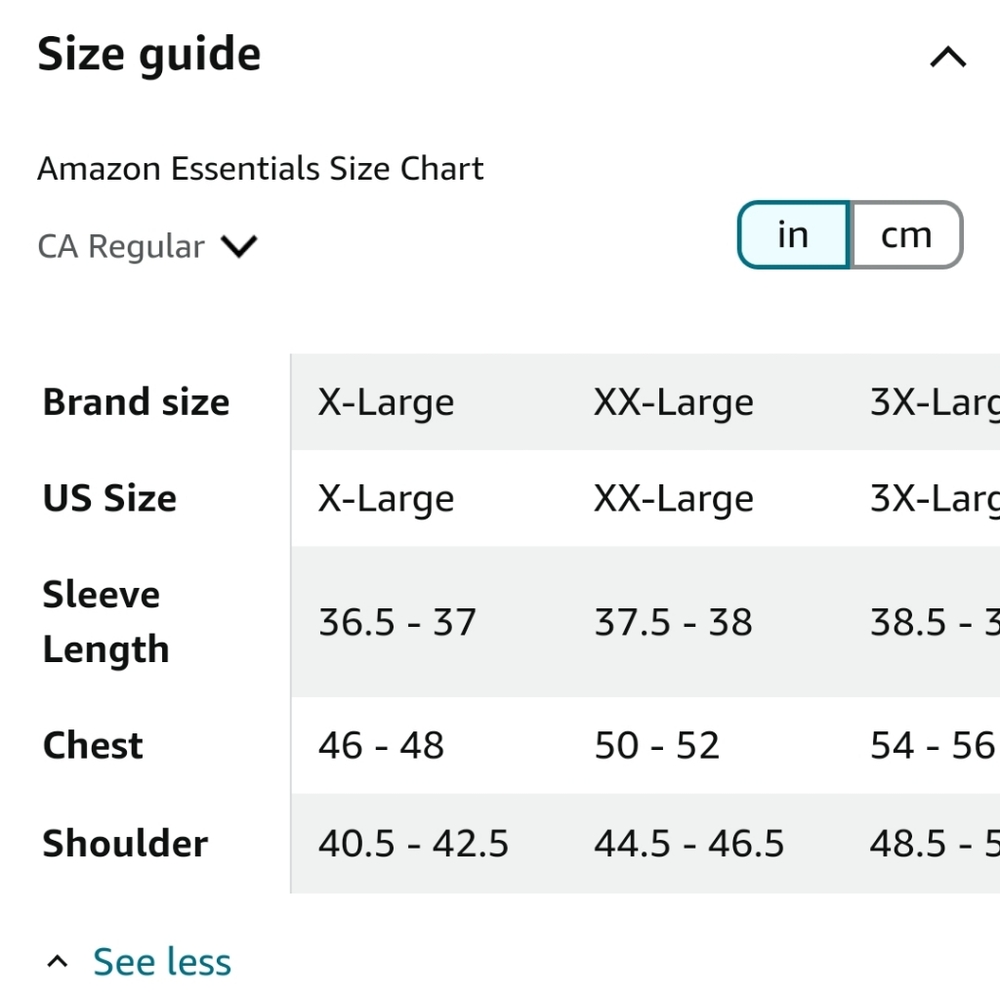
Task: Select the X-Large brand size cell
Action: [x=385, y=401]
